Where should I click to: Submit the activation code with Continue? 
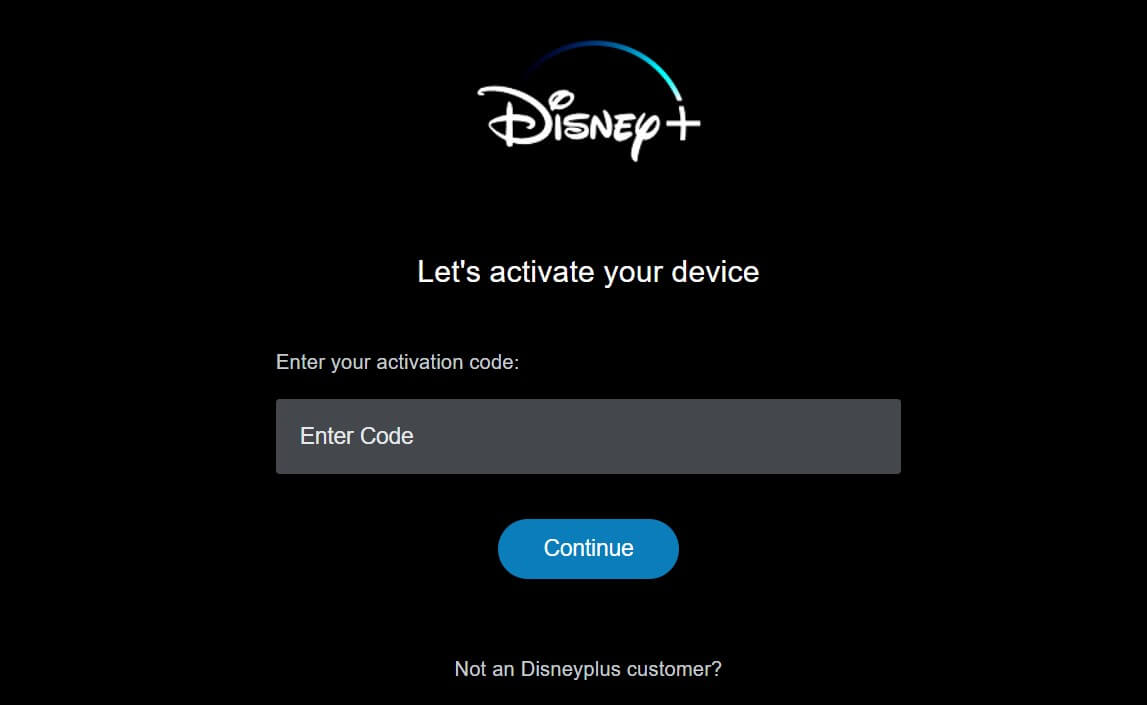tap(588, 548)
